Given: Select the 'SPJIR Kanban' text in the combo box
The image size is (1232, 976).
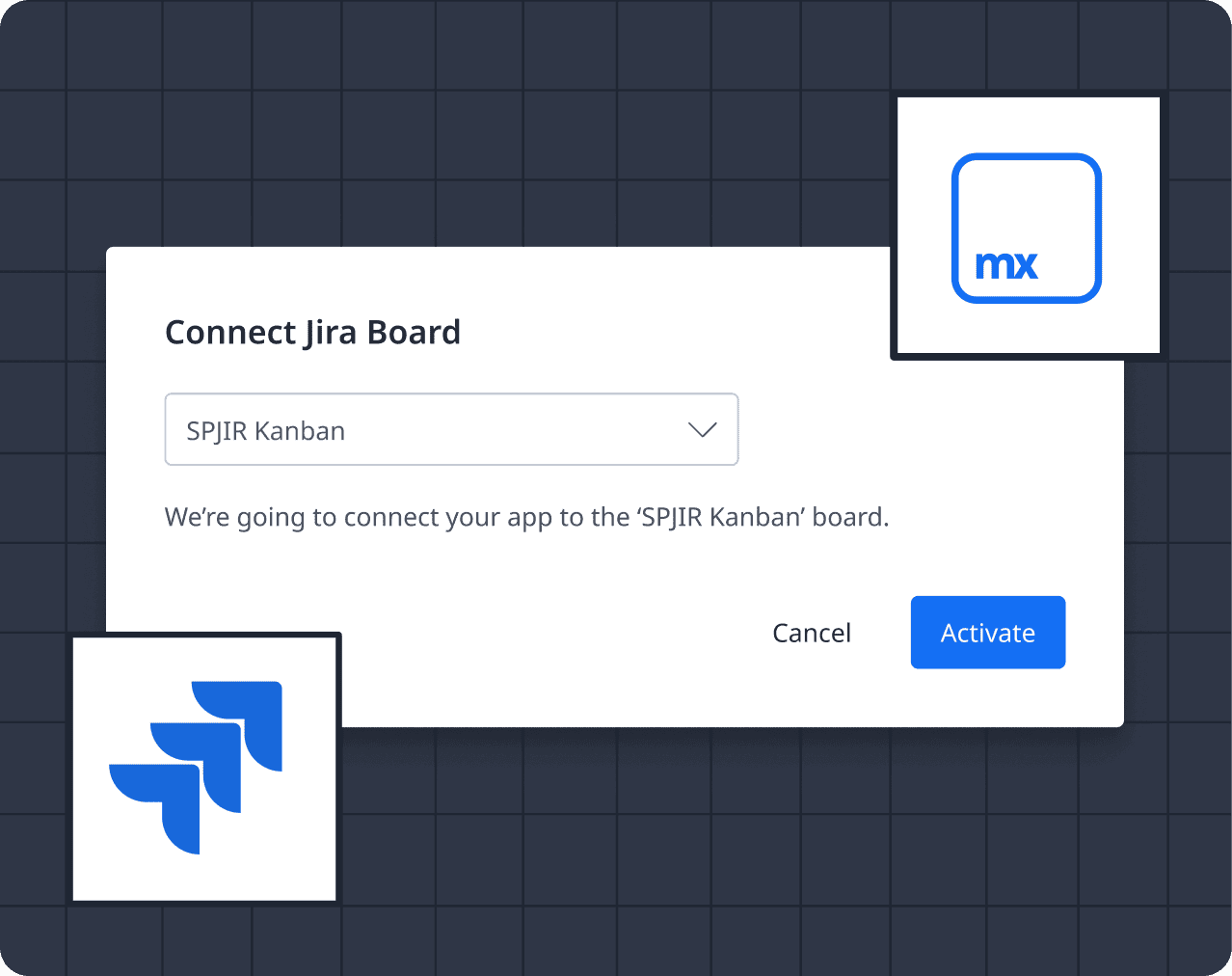Looking at the screenshot, I should pyautogui.click(x=266, y=431).
